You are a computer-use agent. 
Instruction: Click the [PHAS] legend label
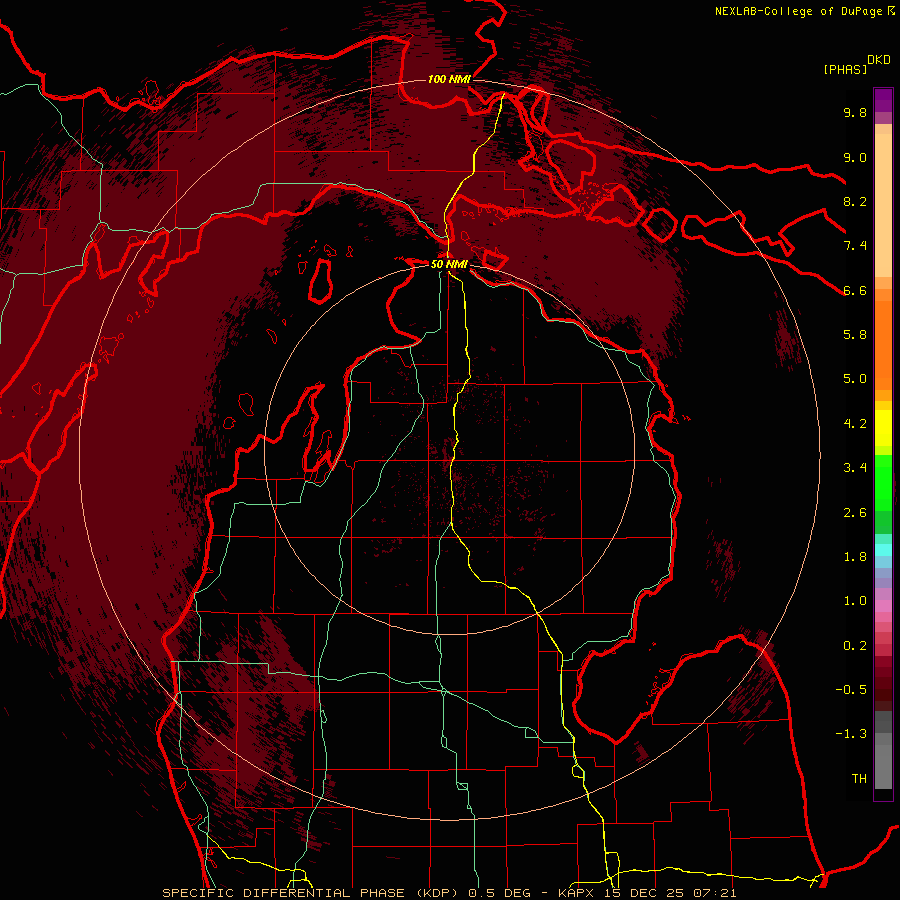coord(845,69)
